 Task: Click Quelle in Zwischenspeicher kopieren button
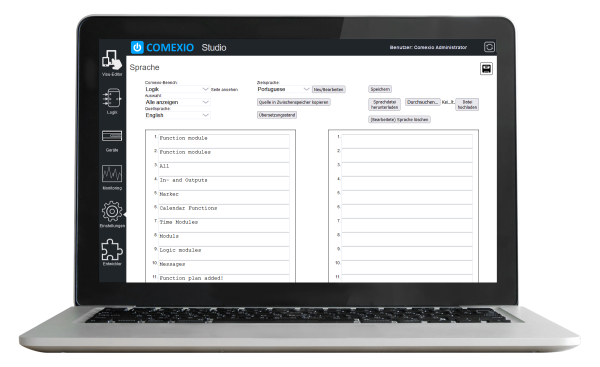pos(293,102)
